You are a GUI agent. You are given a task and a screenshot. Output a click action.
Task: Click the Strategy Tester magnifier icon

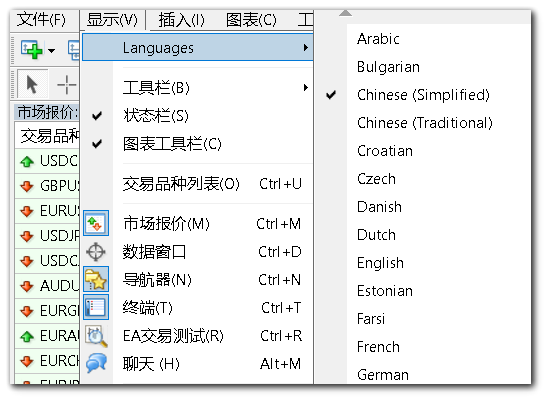[x=96, y=336]
